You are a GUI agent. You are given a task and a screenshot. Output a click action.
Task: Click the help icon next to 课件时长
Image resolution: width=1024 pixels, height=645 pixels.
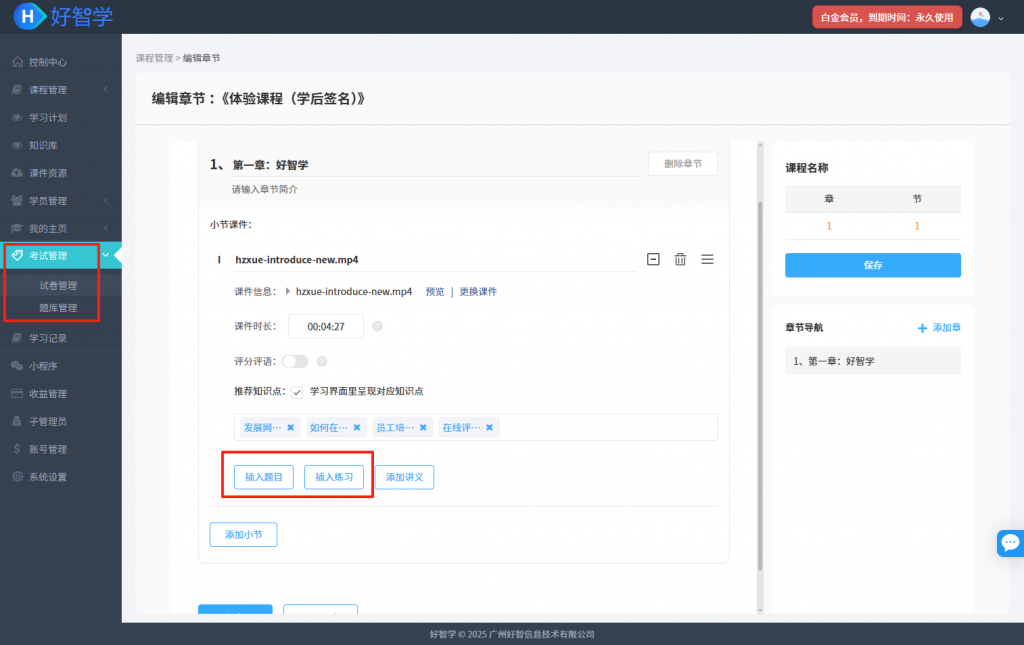tap(377, 326)
